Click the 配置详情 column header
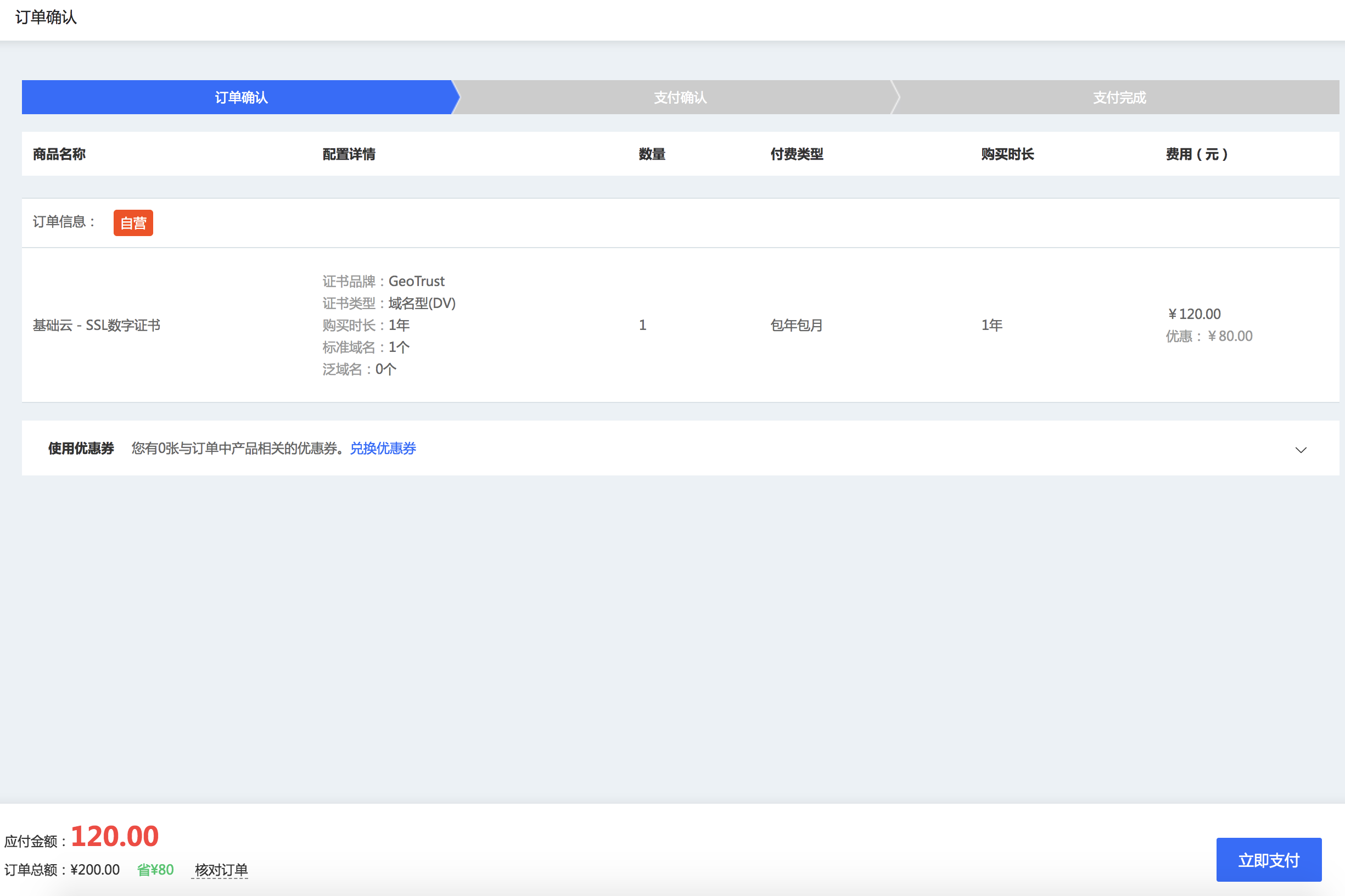The image size is (1345, 896). coord(349,154)
